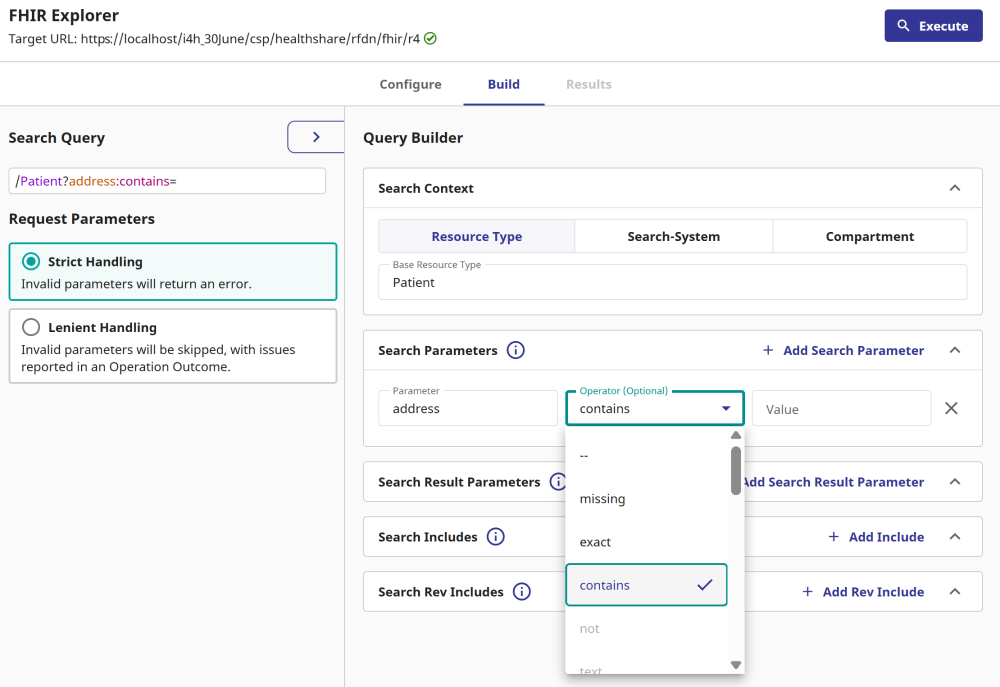Click Add Include link
The height and width of the screenshot is (687, 1000).
pos(886,536)
